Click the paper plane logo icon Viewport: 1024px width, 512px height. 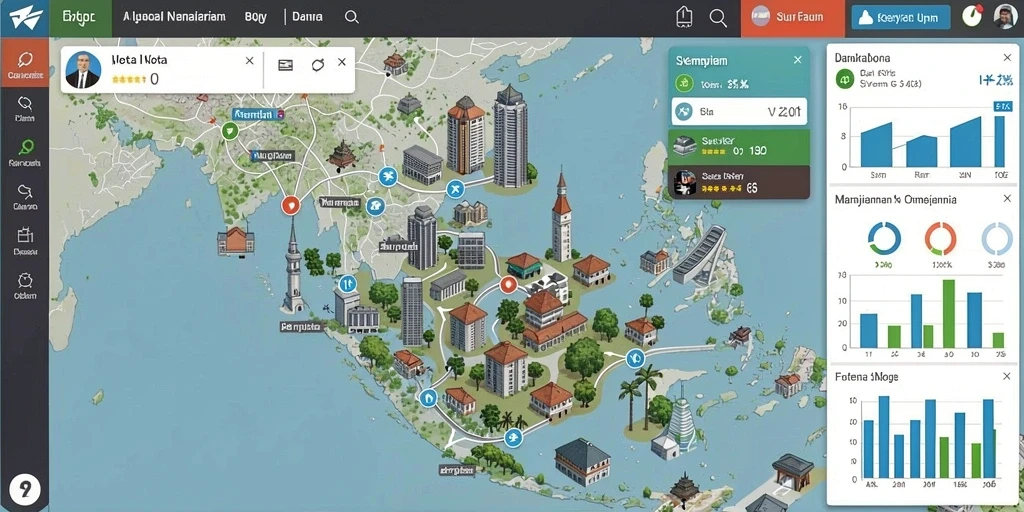(25, 18)
